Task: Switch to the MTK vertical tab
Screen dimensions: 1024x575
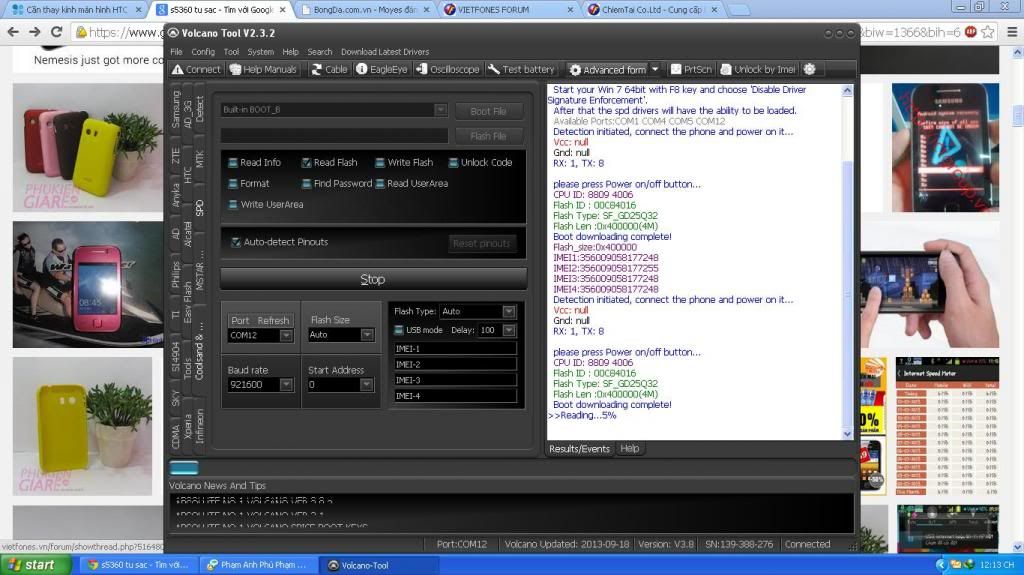Action: (200, 159)
